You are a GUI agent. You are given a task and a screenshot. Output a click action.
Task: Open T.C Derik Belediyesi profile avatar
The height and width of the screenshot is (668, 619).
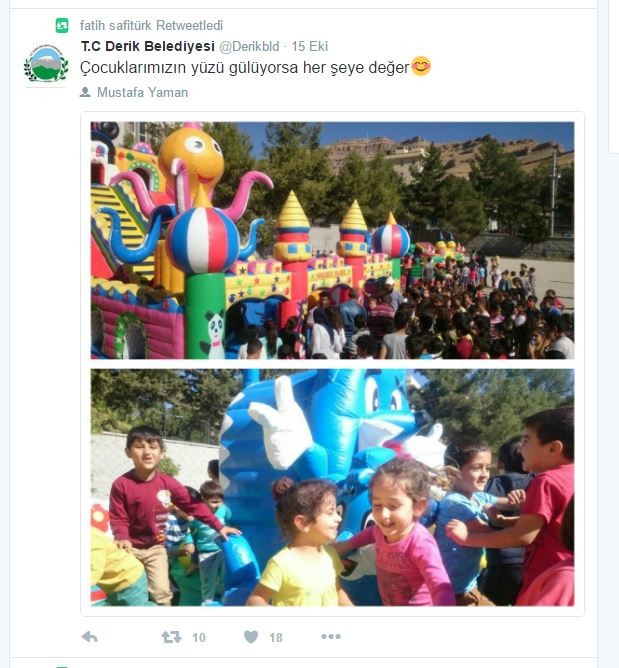point(46,63)
